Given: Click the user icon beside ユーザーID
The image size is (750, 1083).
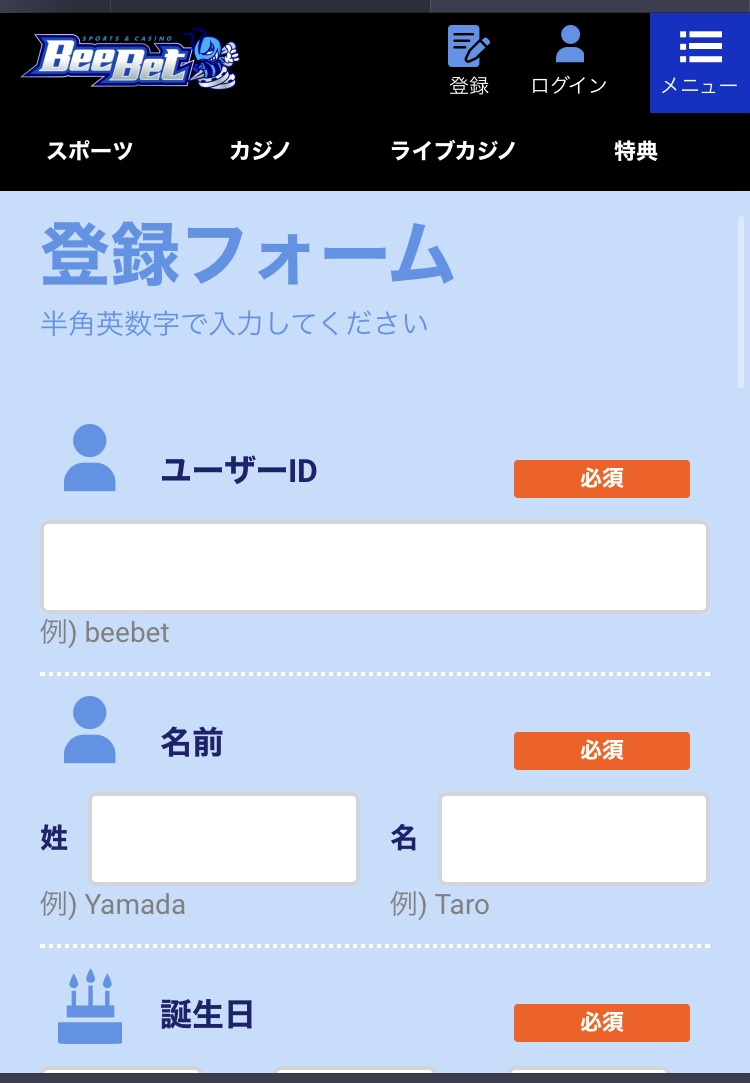Looking at the screenshot, I should [90, 457].
